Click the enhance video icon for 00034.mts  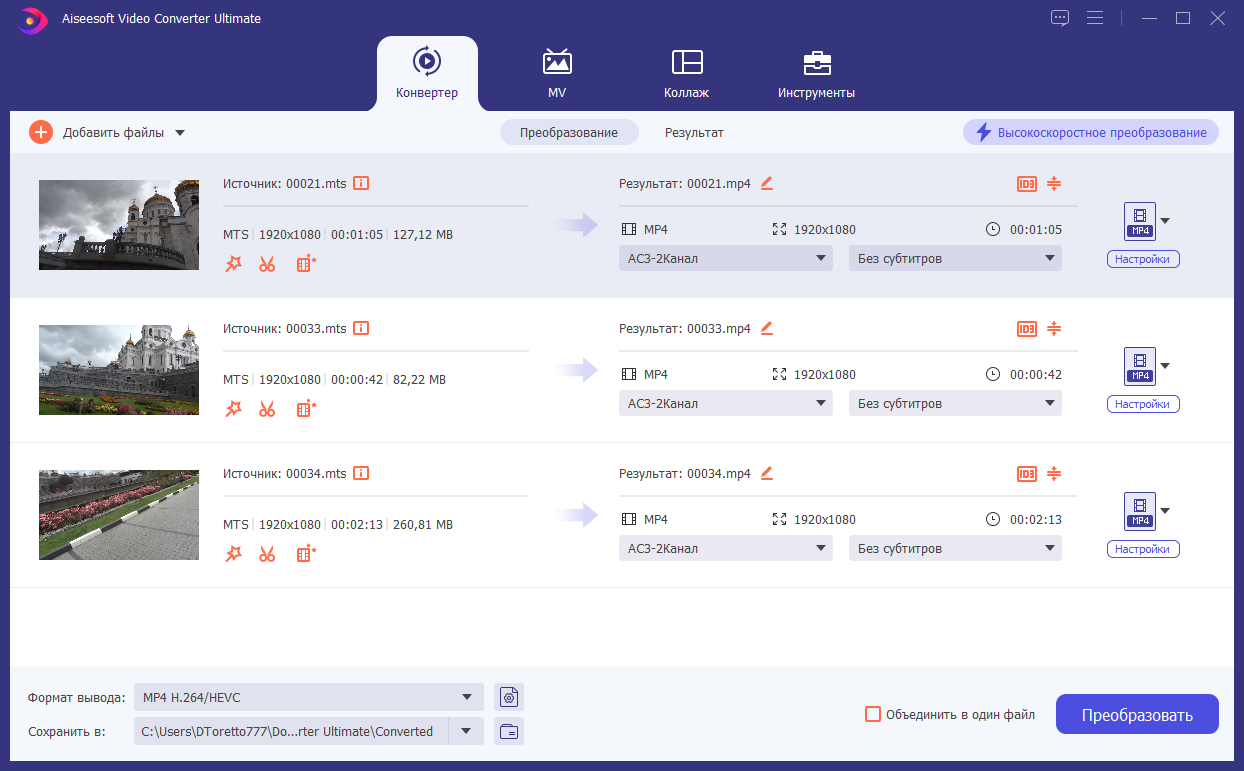pos(306,554)
